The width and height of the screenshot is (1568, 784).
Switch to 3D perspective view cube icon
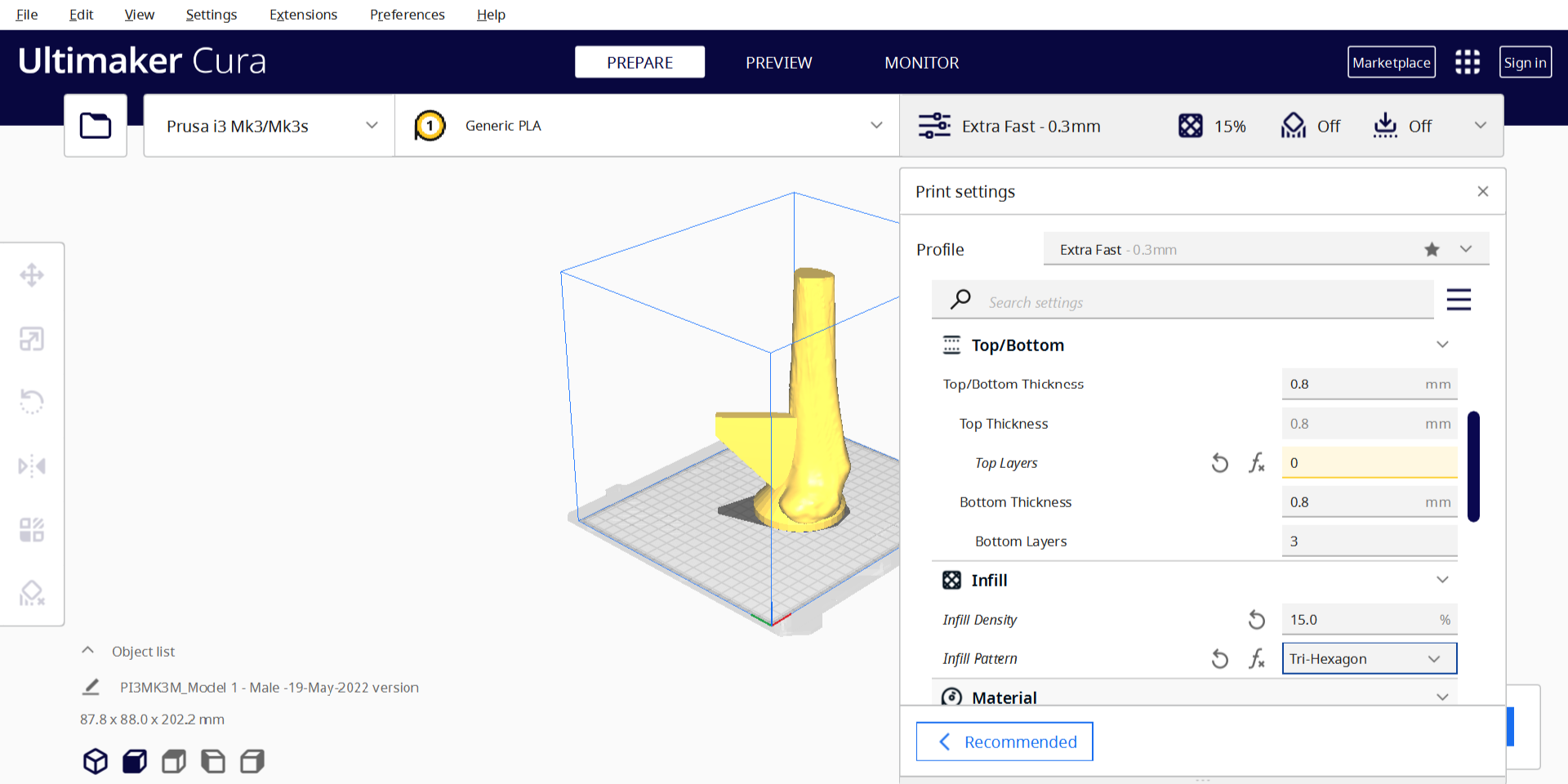pos(96,761)
